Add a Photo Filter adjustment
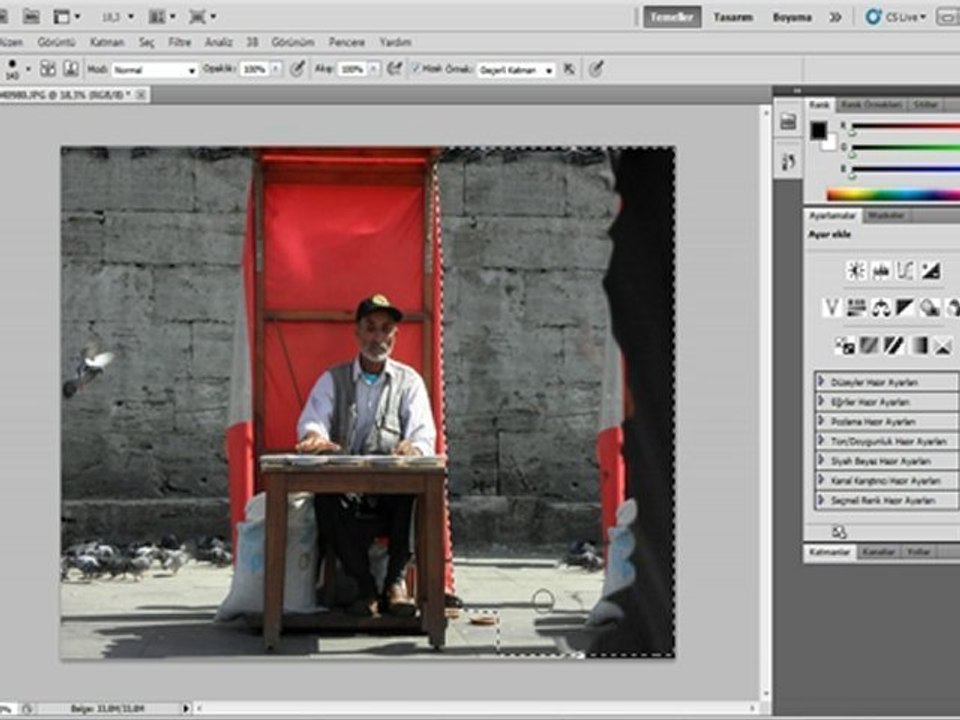The height and width of the screenshot is (720, 960). click(929, 307)
